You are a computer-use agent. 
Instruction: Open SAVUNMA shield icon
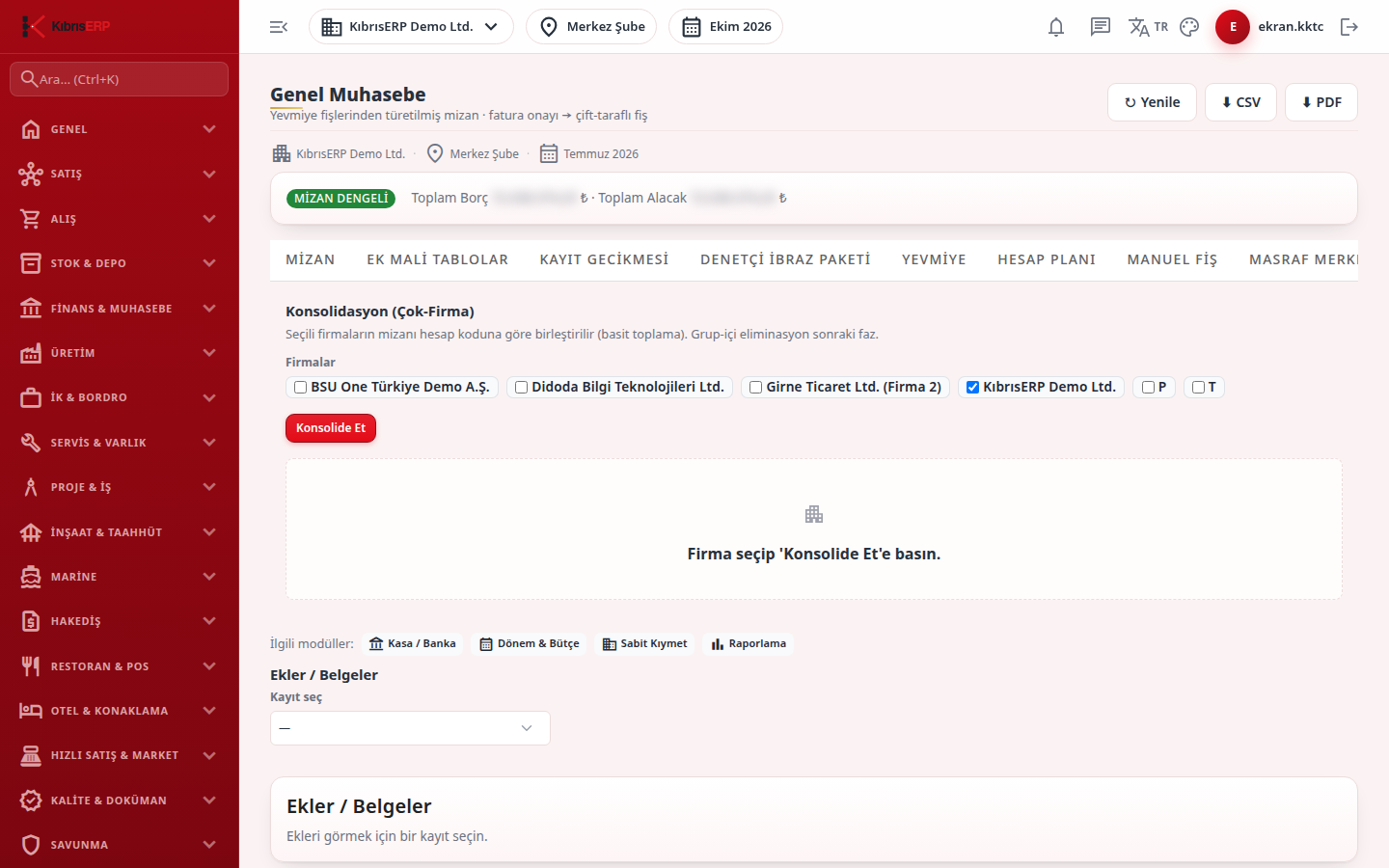point(31,845)
